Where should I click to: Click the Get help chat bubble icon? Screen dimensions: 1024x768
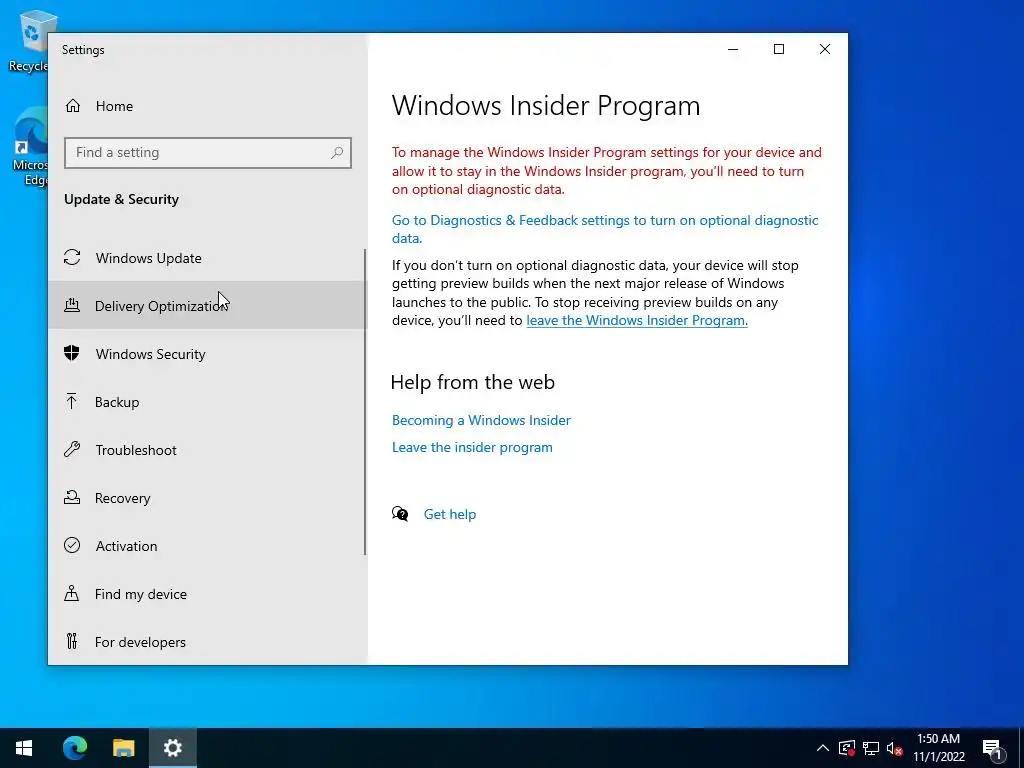click(400, 514)
